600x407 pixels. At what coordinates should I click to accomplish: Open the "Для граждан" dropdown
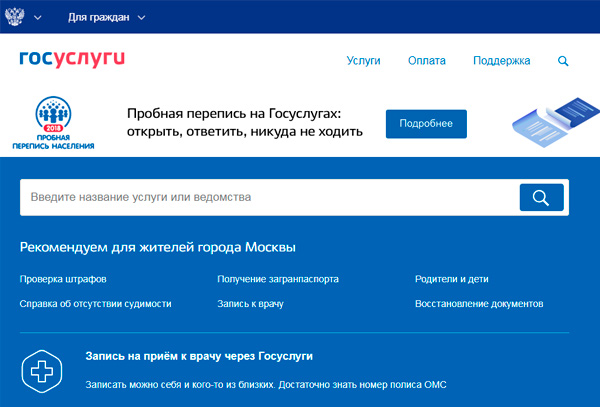[106, 18]
